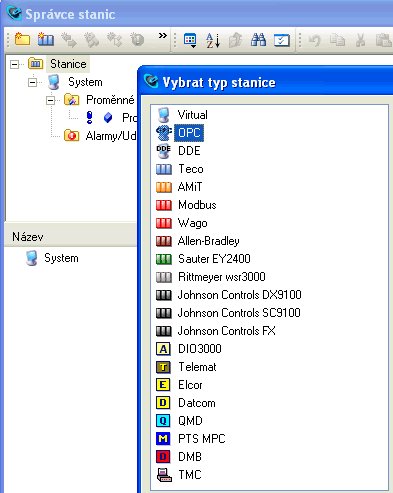
Task: Choose AMiT station type
Action: coord(190,187)
